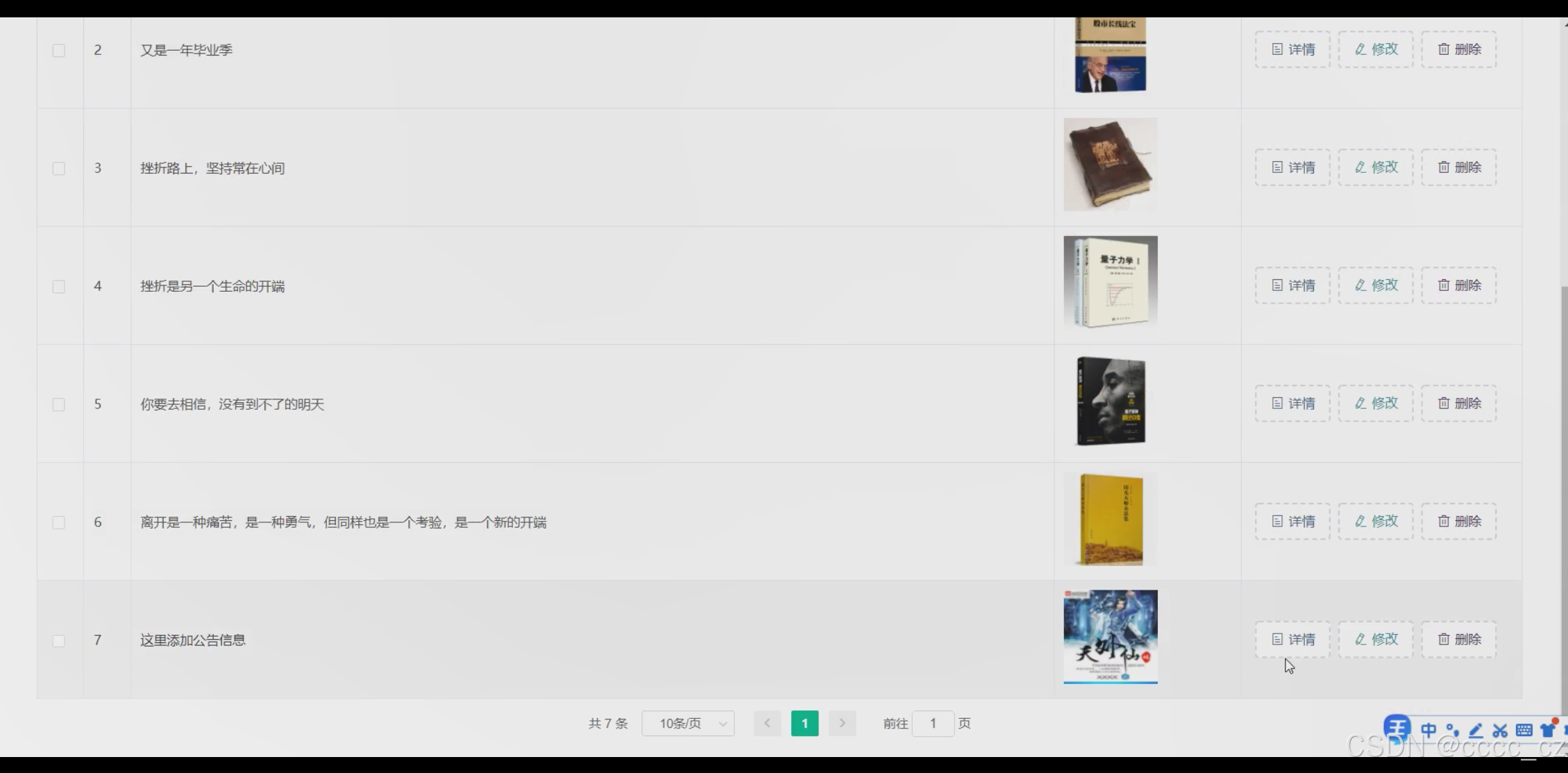Delete row 5 using 删除 button
The image size is (1568, 773).
1458,404
